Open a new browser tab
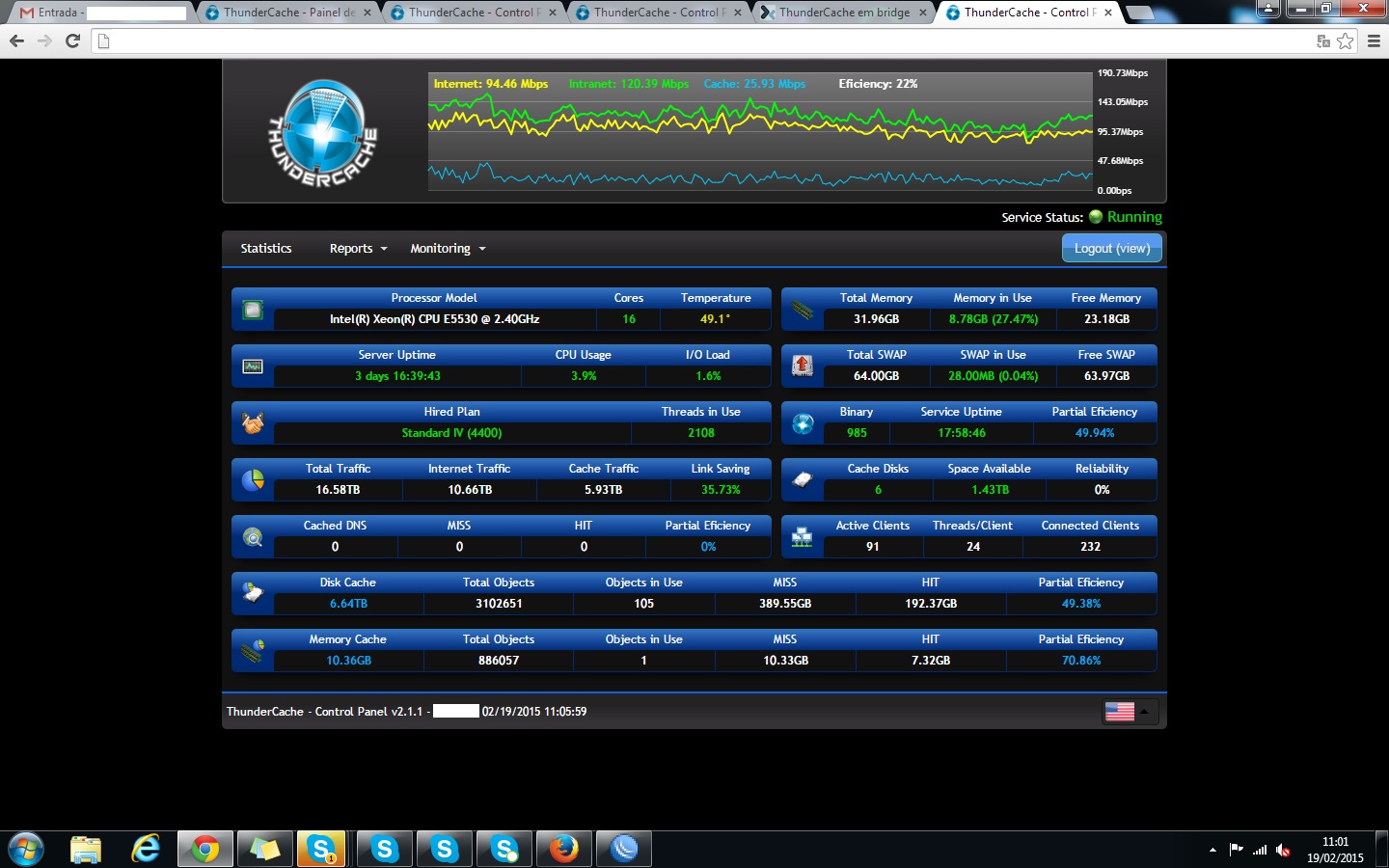 tap(1139, 13)
